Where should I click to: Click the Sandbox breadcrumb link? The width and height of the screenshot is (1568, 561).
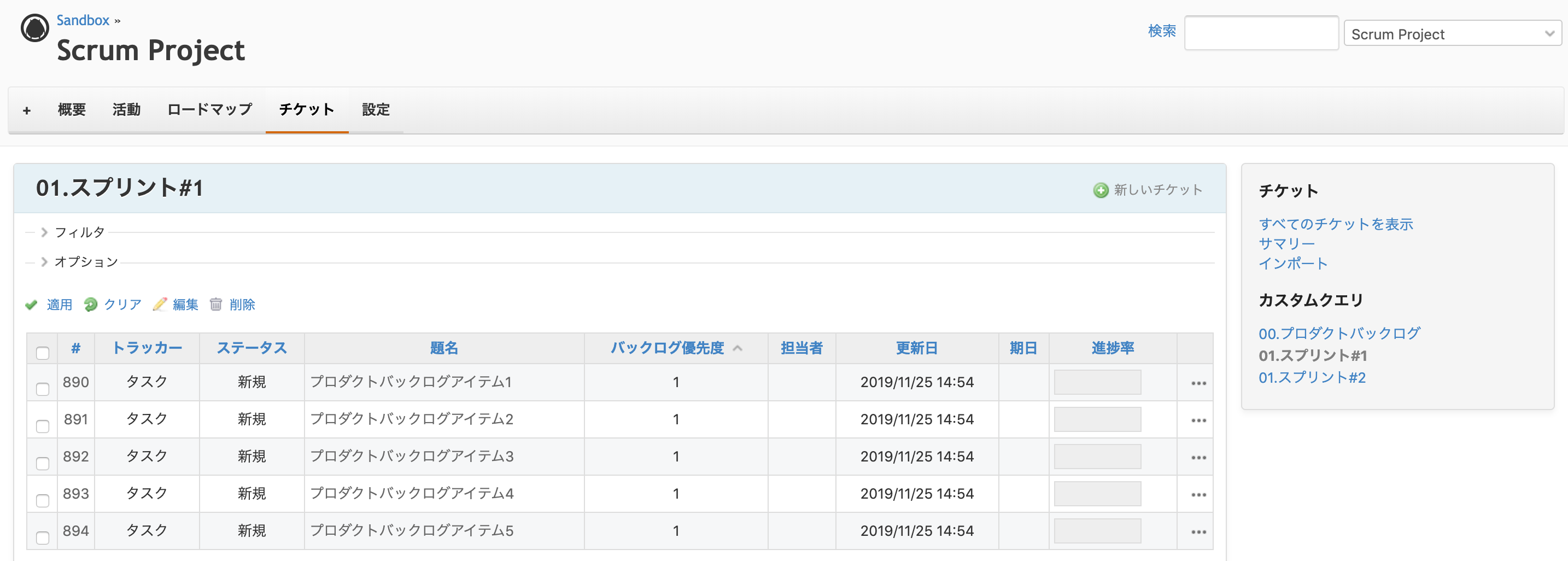pos(83,20)
